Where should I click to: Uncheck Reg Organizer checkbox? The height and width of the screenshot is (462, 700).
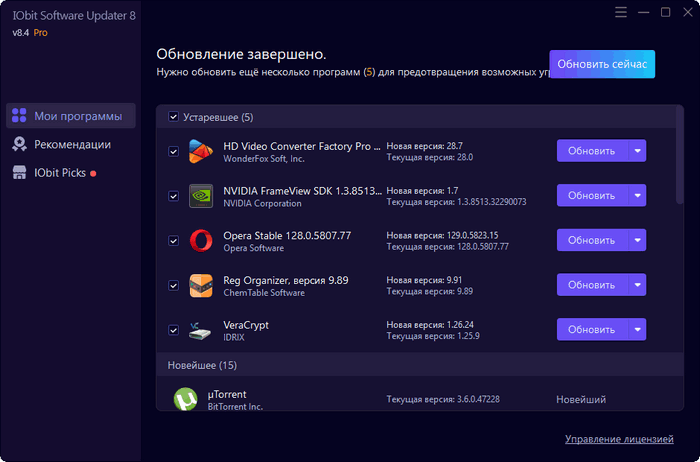173,285
